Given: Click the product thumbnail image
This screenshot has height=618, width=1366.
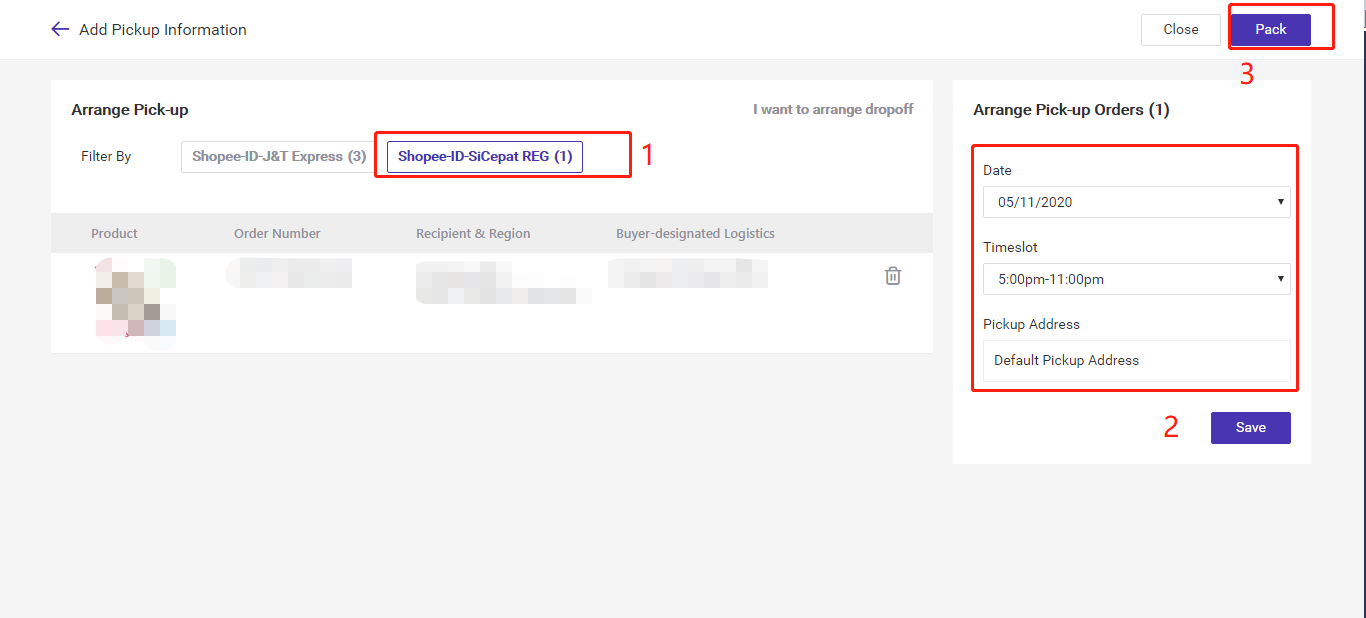Looking at the screenshot, I should click(x=135, y=302).
